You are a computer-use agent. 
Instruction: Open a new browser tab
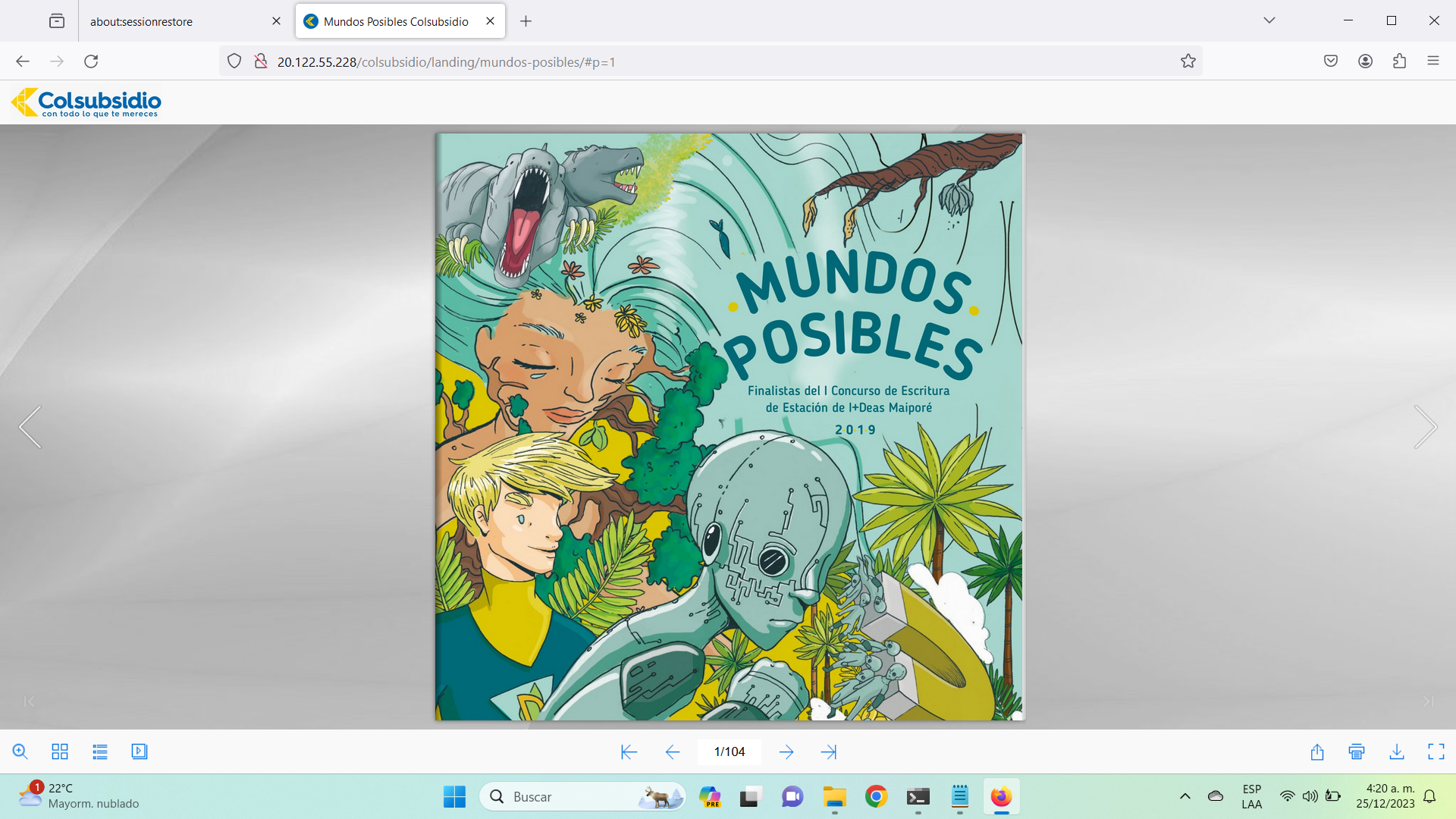[x=526, y=21]
